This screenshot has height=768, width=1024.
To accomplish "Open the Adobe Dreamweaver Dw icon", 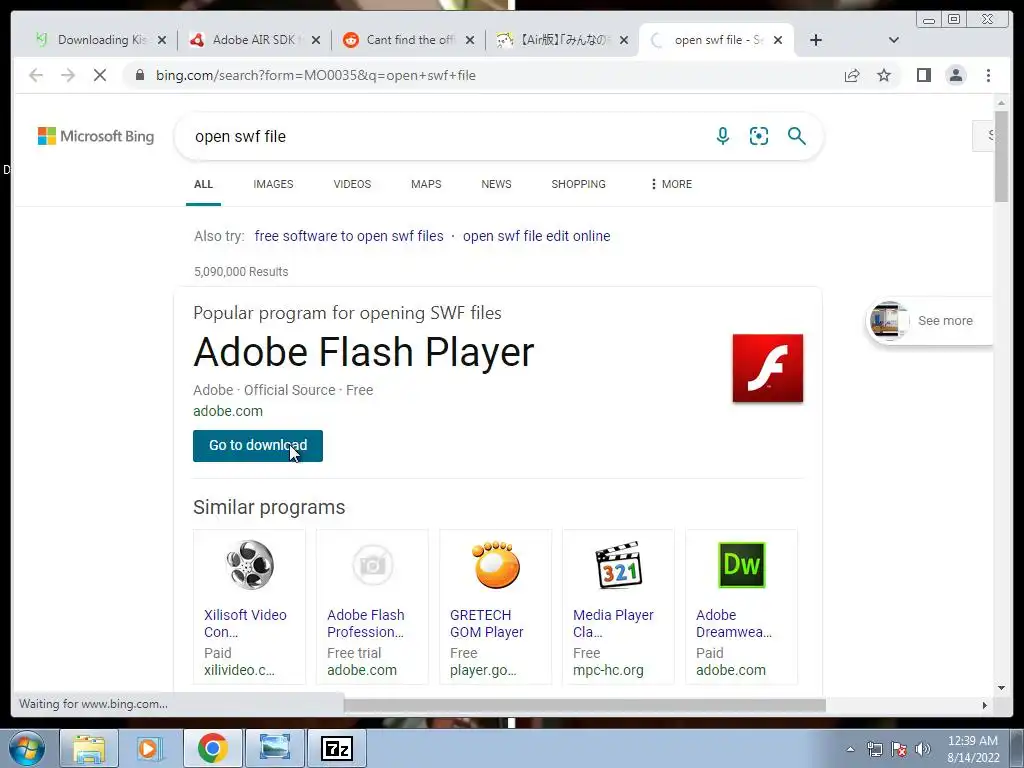I will click(741, 565).
